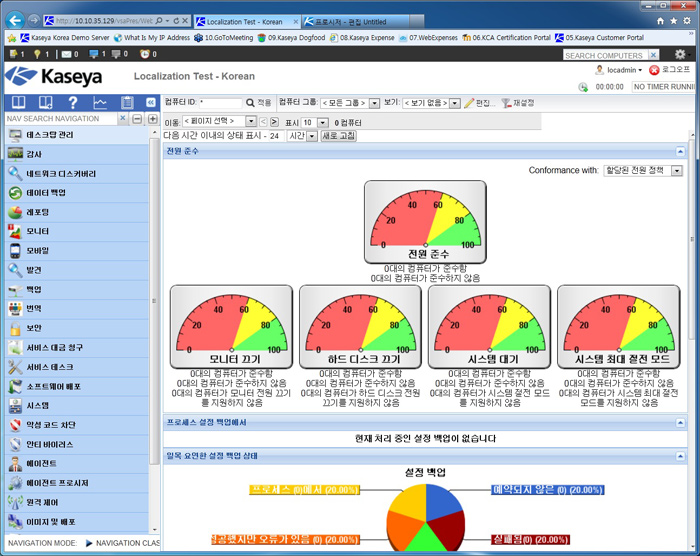This screenshot has width=700, height=556.
Task: Click green pie slice in 설정 백업 chart
Action: (x=425, y=537)
